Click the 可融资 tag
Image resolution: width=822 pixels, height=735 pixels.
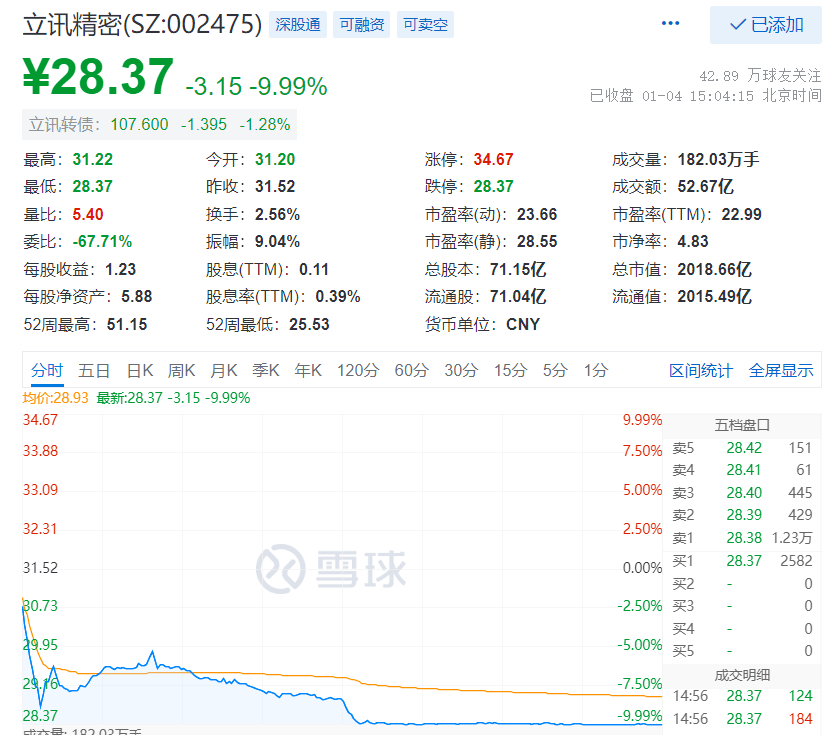coord(361,25)
